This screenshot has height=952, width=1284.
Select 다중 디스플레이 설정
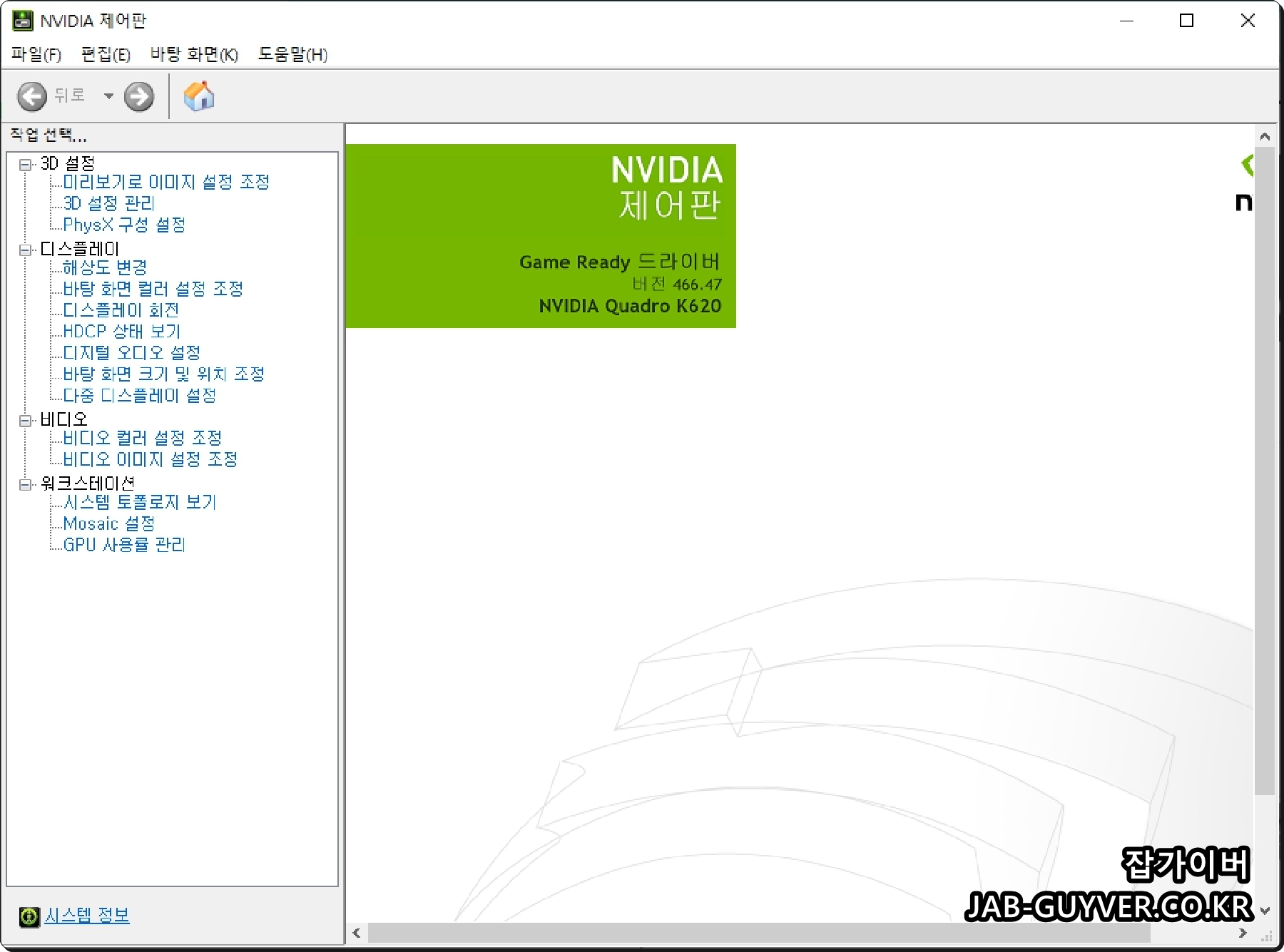coord(139,396)
